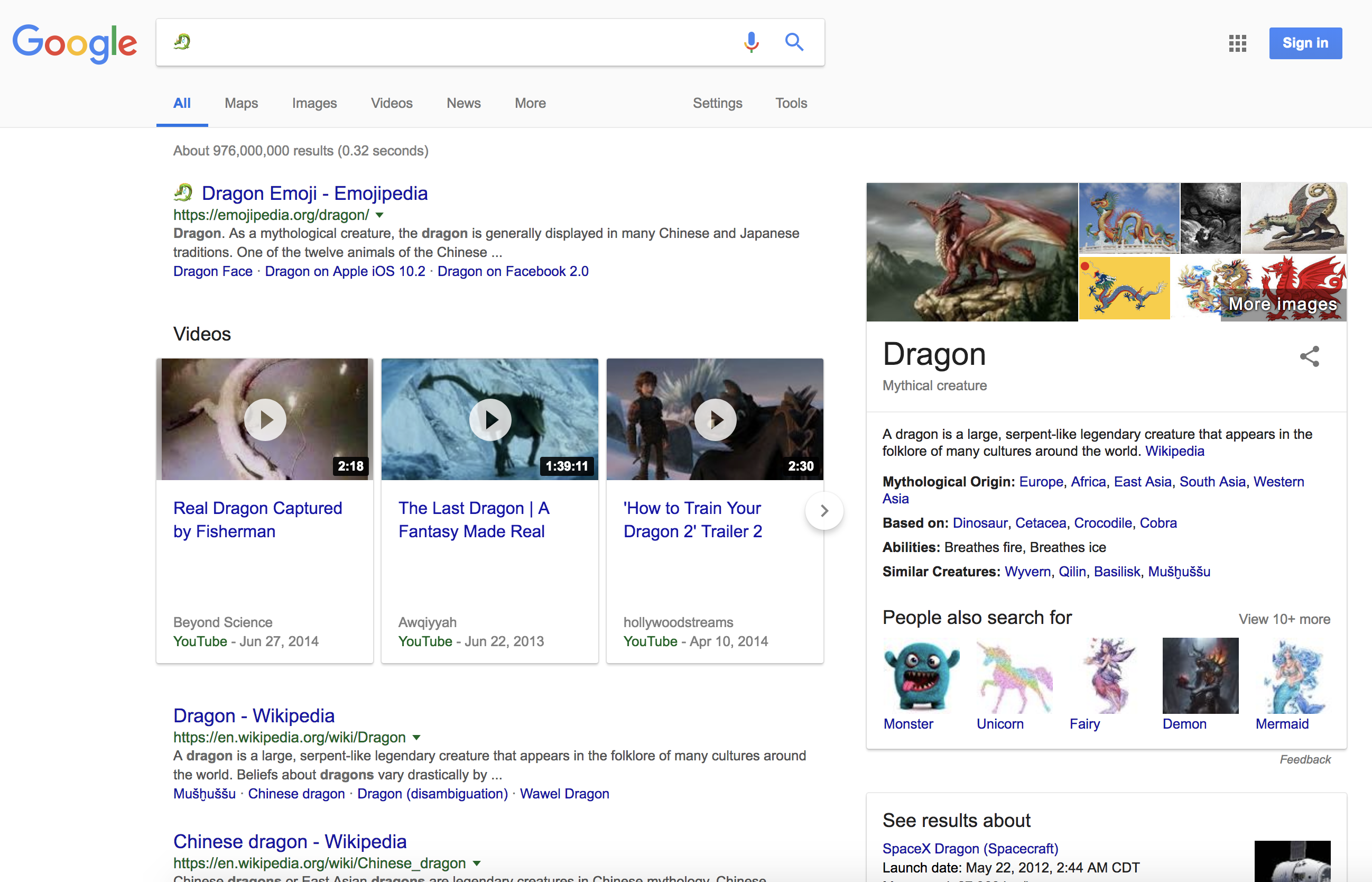Viewport: 1372px width, 882px height.
Task: Open the Google apps grid icon
Action: 1237,43
